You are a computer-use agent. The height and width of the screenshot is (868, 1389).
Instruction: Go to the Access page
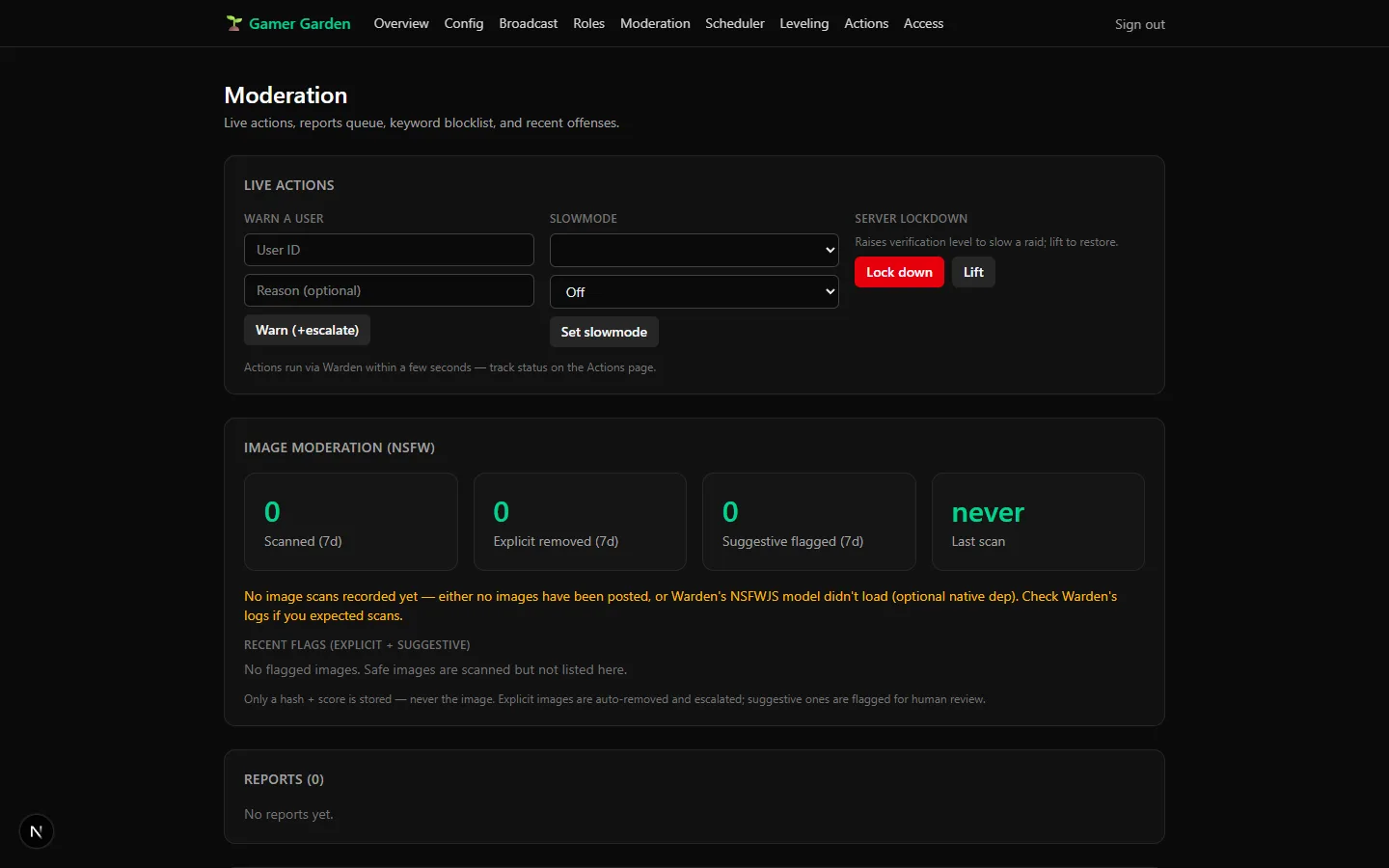923,23
